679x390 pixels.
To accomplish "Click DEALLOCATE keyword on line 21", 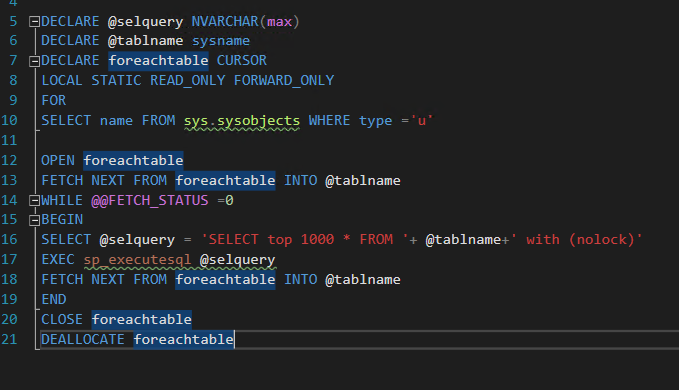I will pyautogui.click(x=83, y=339).
